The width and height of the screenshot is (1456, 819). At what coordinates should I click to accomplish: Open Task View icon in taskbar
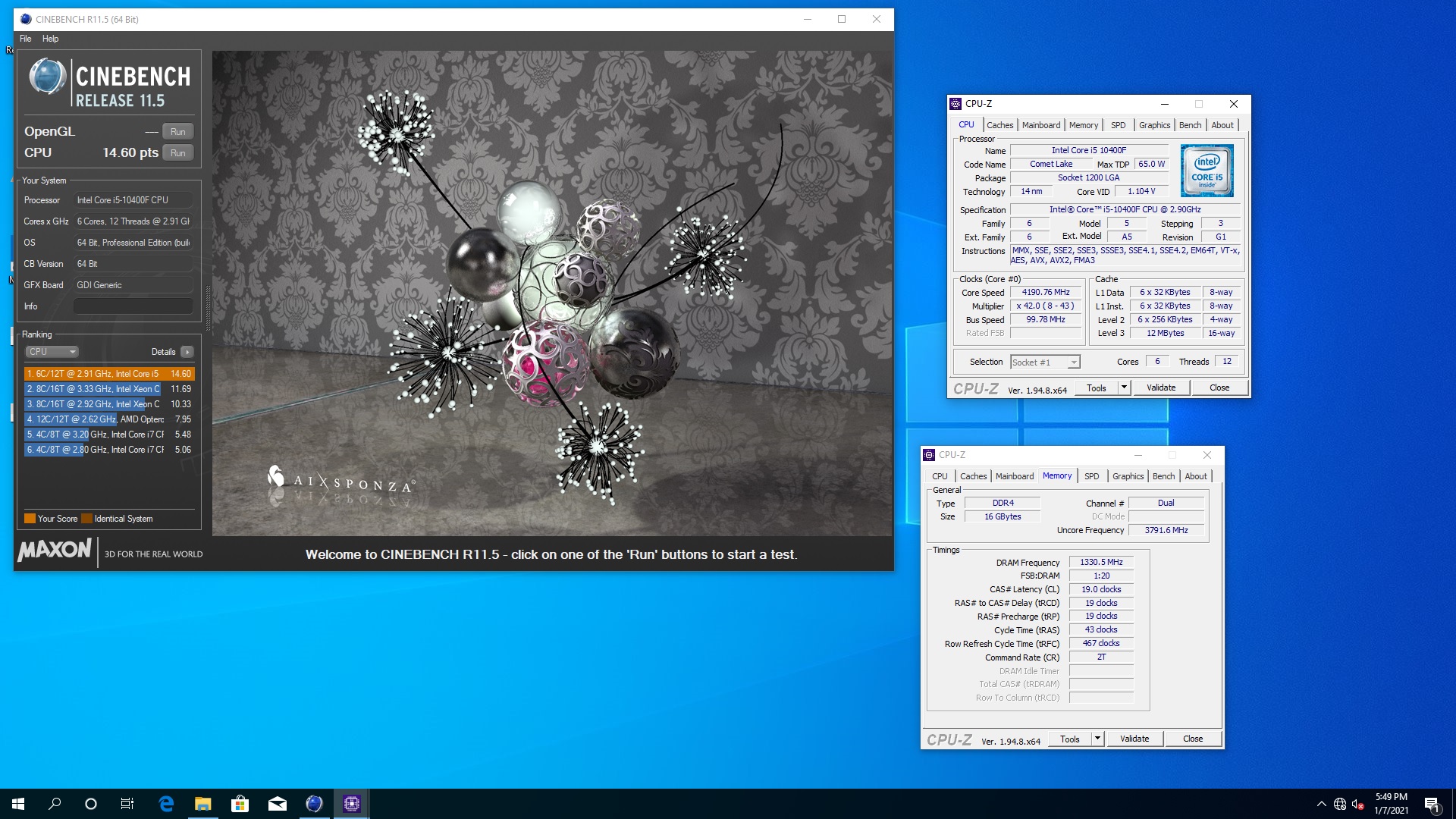coord(127,804)
